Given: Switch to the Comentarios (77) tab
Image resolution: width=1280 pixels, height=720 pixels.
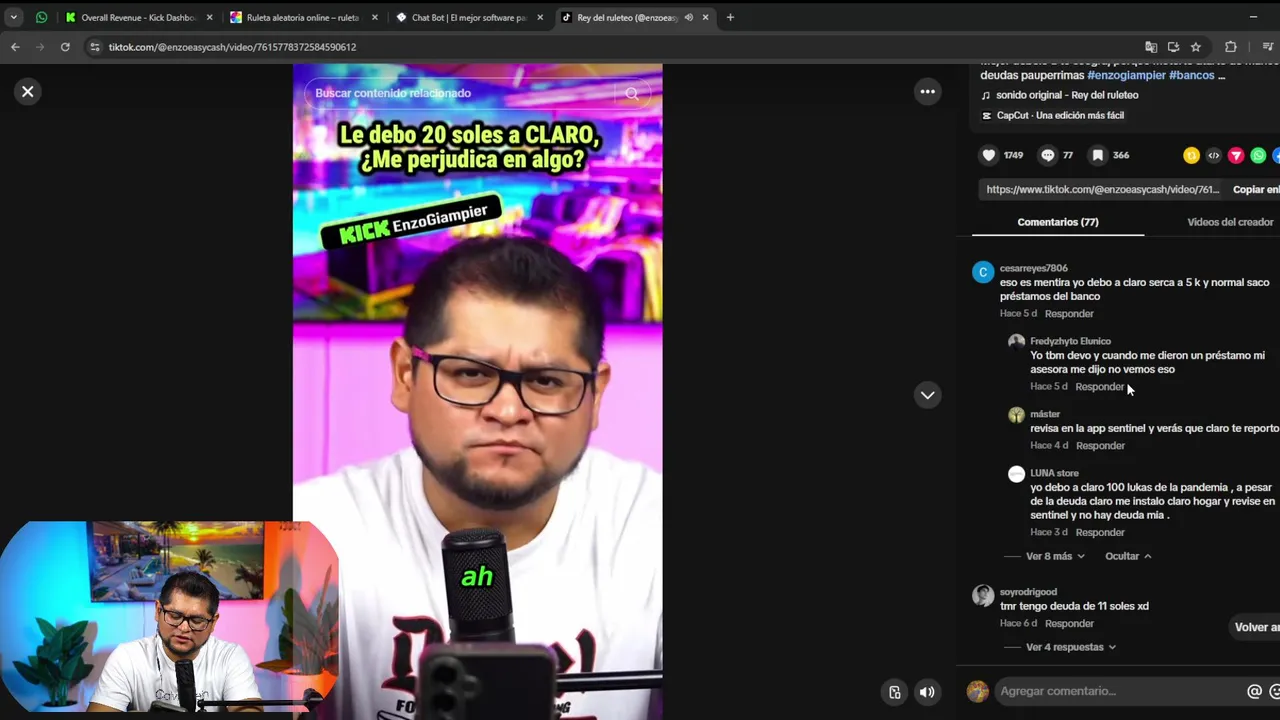Looking at the screenshot, I should pos(1058,222).
